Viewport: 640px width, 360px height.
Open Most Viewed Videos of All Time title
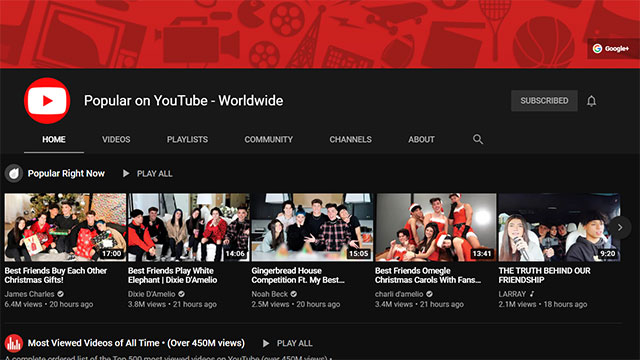[136, 343]
